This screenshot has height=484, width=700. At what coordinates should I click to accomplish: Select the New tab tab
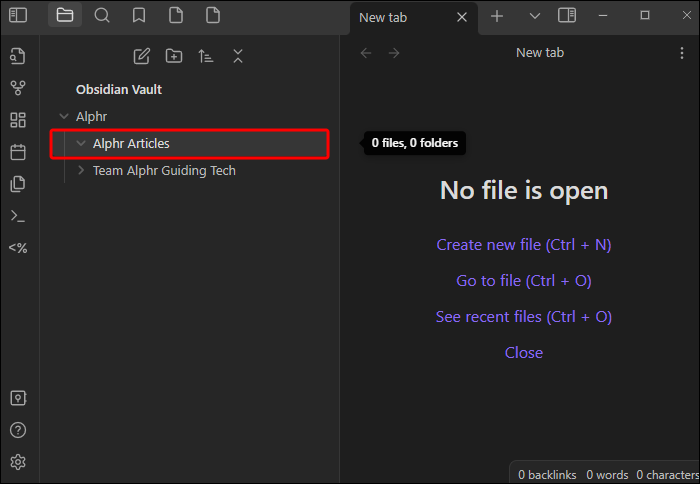point(400,17)
